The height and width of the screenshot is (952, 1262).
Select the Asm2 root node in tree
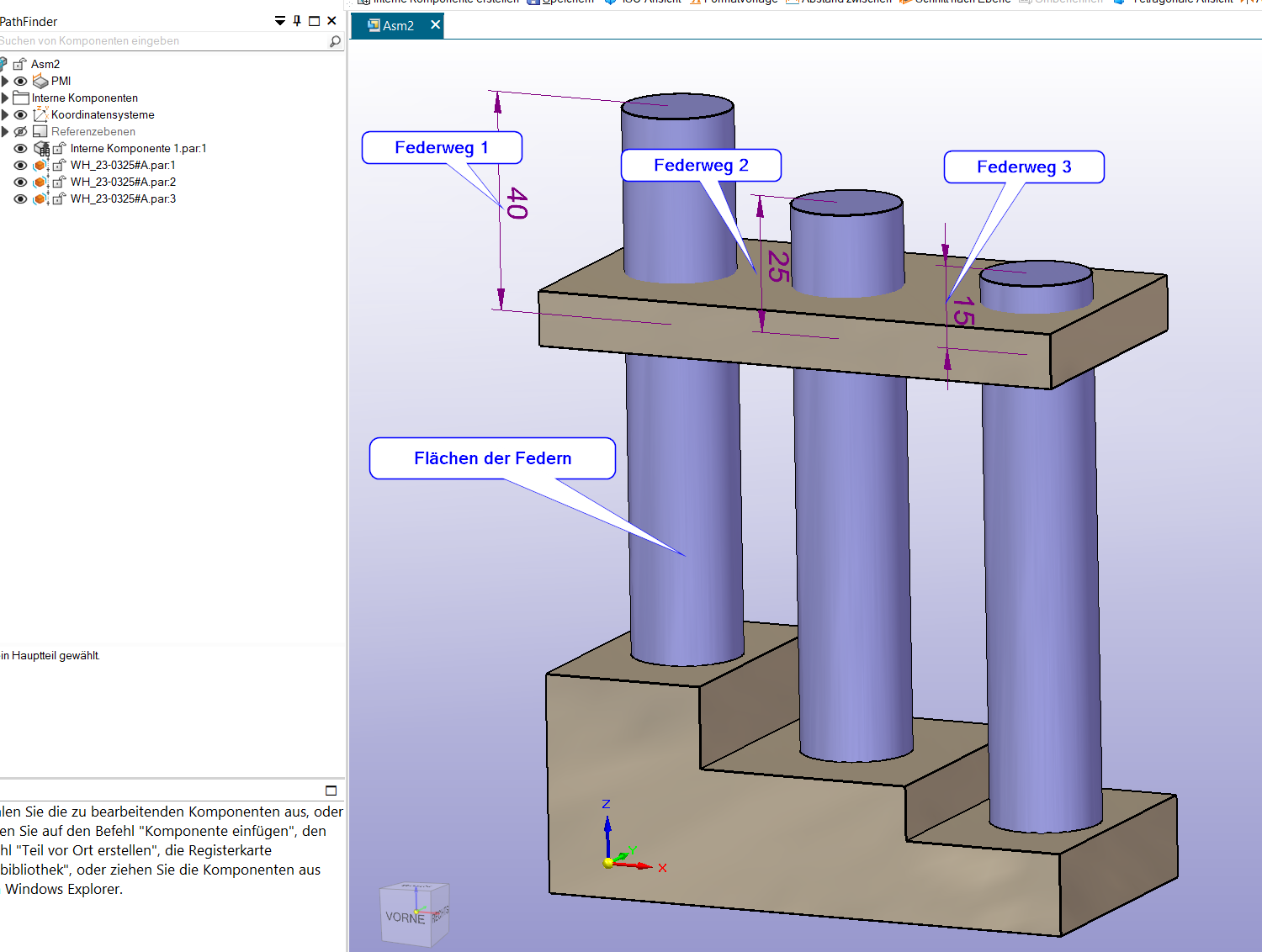pyautogui.click(x=45, y=64)
